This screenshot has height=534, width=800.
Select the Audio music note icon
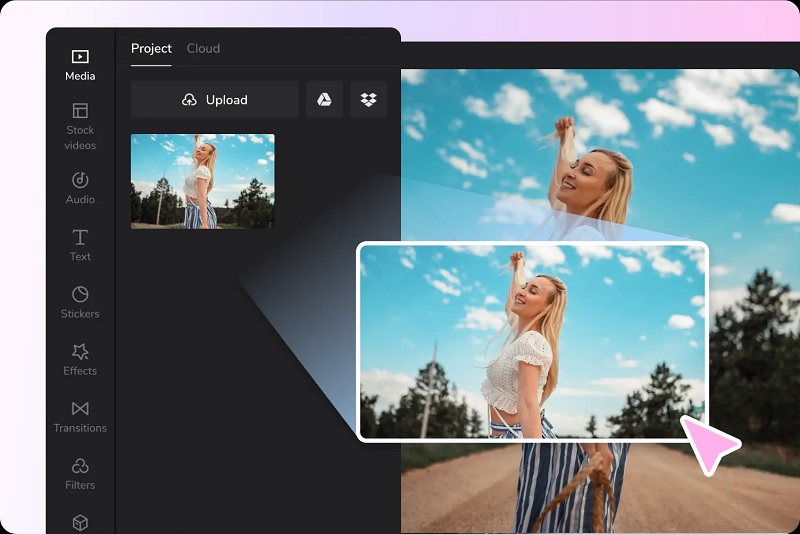(x=80, y=180)
